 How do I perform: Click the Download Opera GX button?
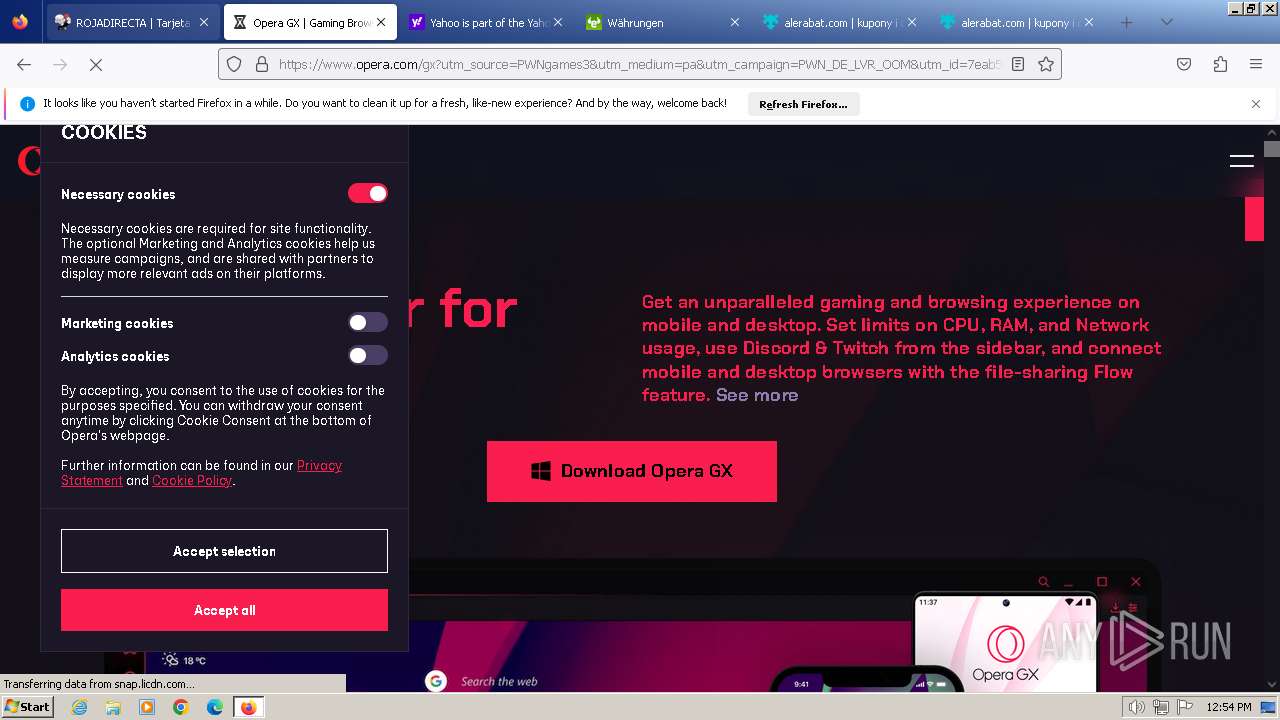[632, 471]
